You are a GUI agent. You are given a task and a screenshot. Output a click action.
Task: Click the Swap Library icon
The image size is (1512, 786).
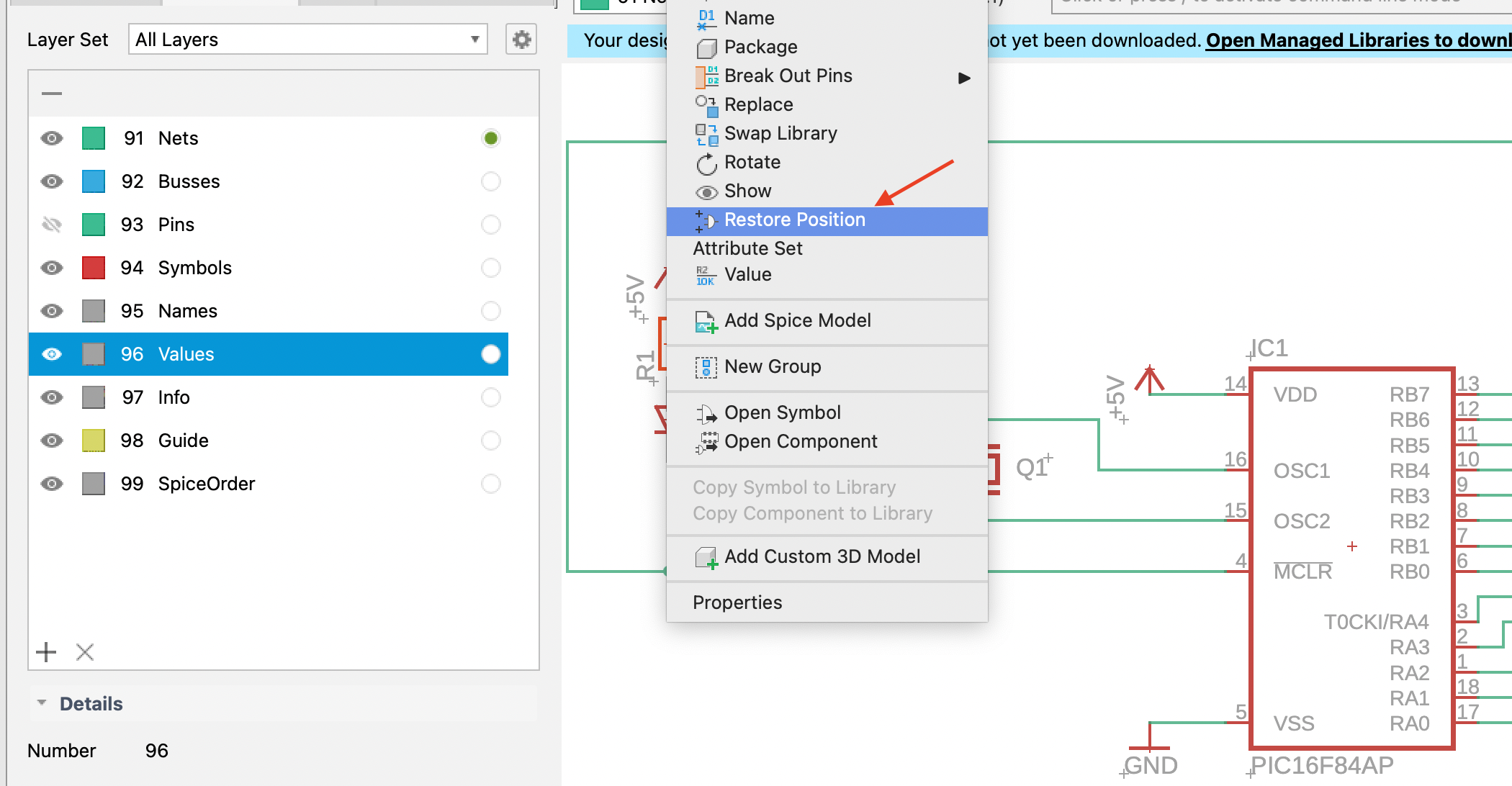(706, 134)
